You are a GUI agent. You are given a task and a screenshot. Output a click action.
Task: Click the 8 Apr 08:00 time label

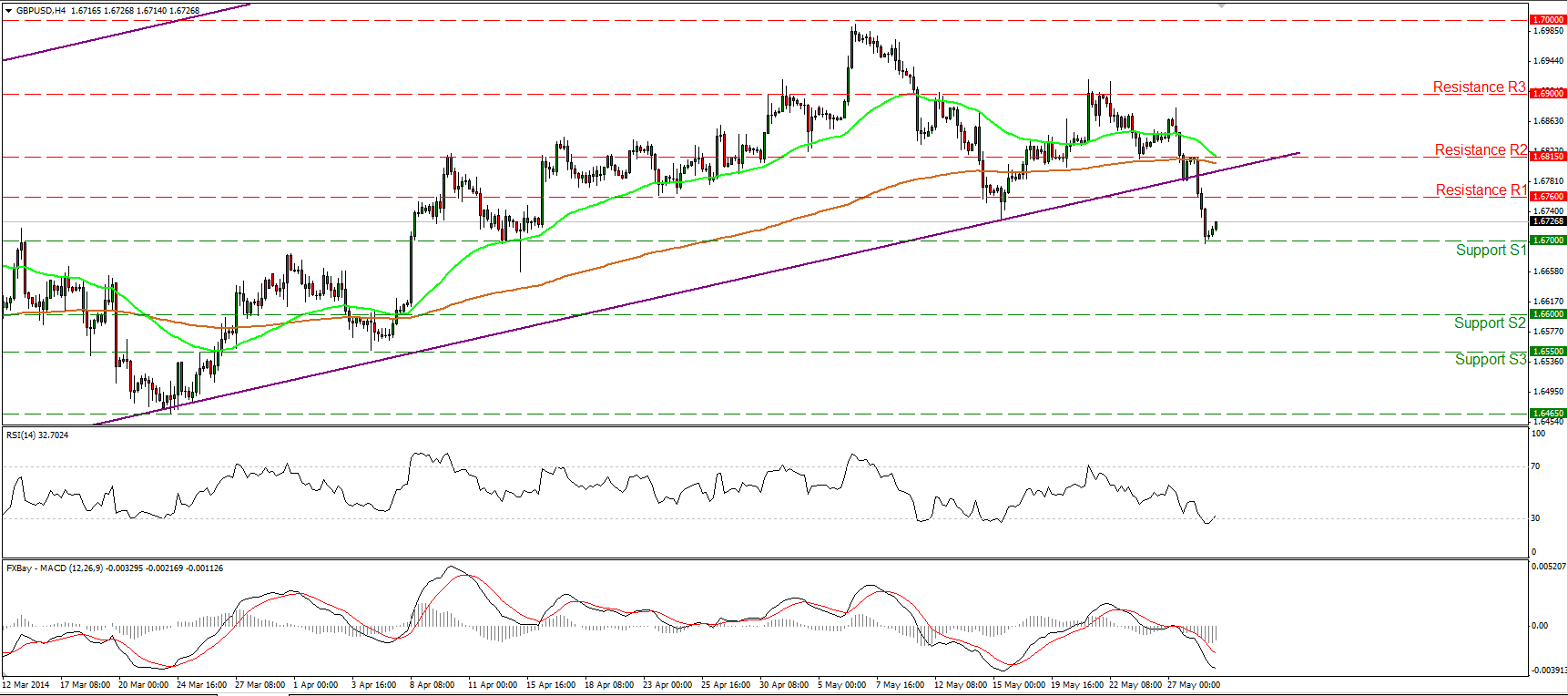coord(433,685)
